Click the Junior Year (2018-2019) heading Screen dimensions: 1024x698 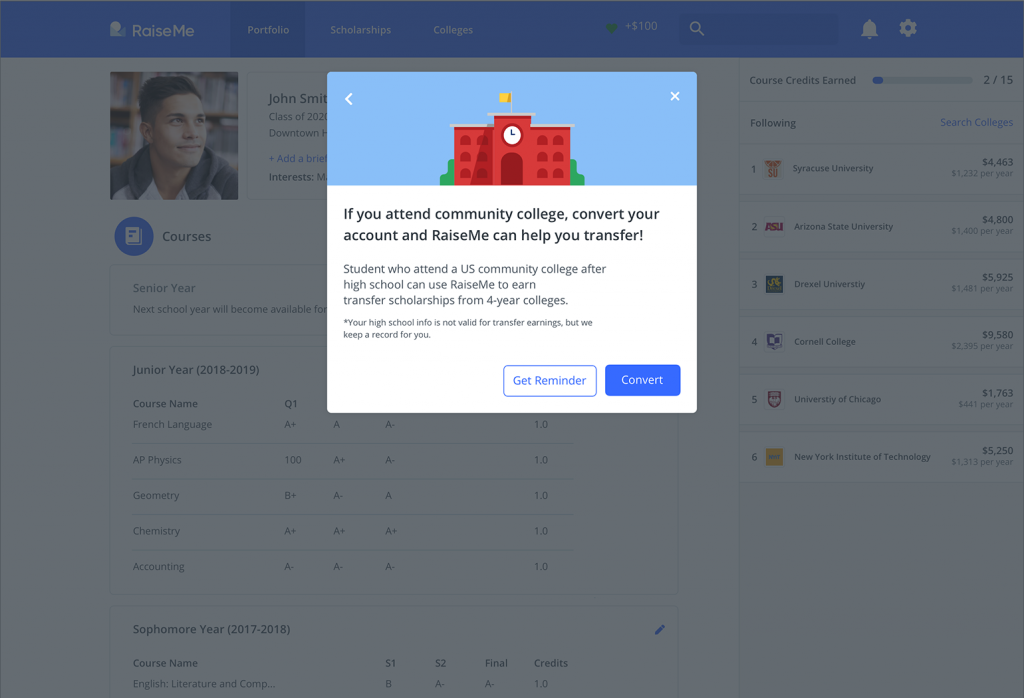coord(196,370)
